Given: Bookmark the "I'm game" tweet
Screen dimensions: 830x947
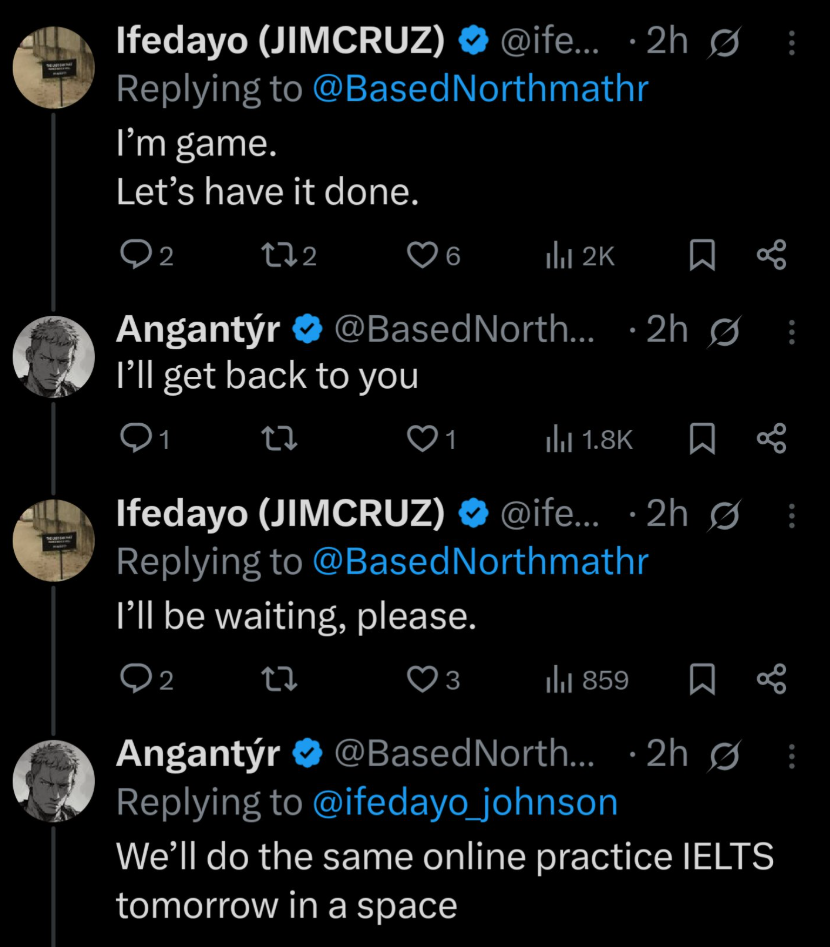Looking at the screenshot, I should click(x=703, y=256).
